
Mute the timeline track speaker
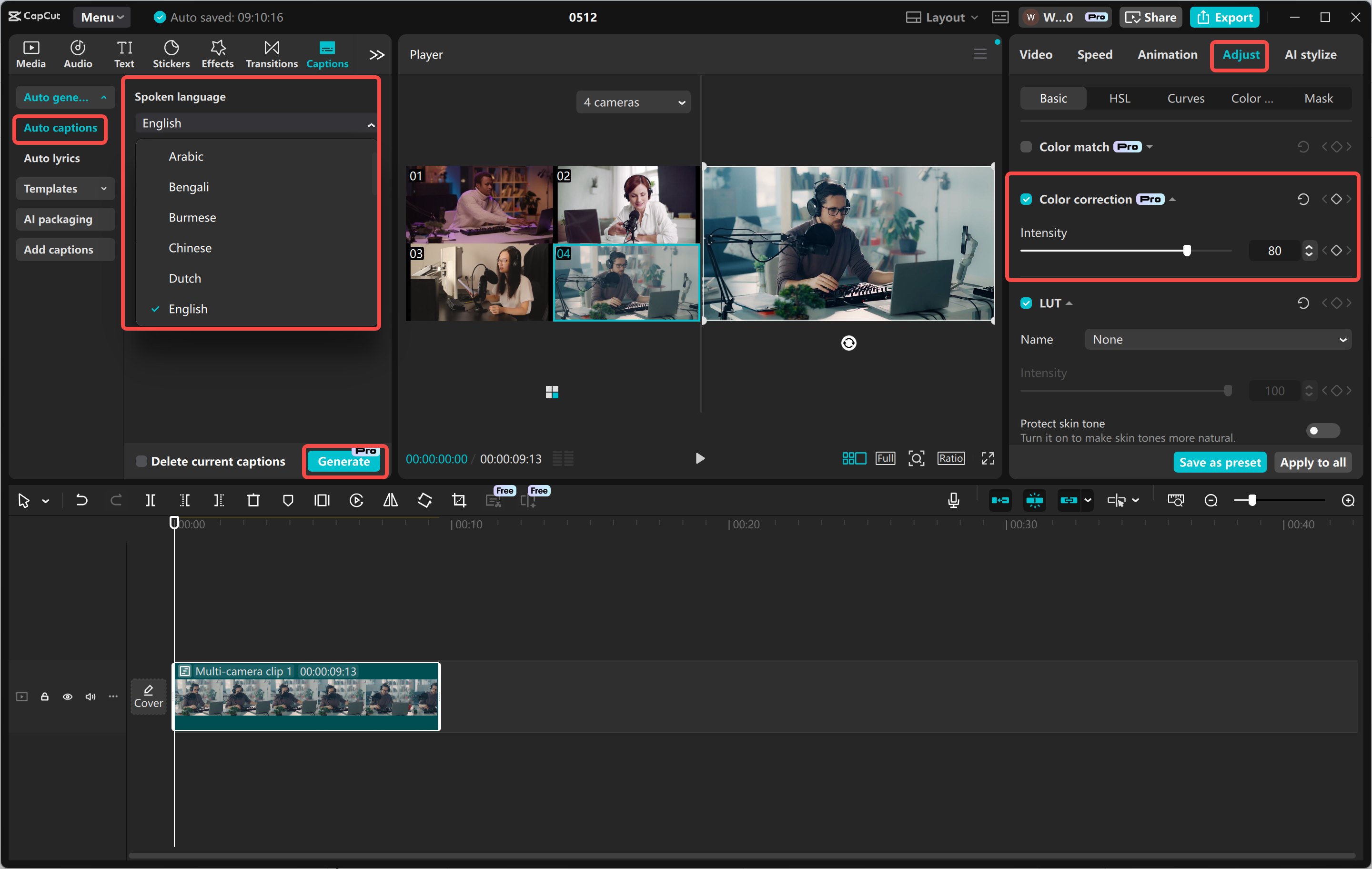pyautogui.click(x=90, y=697)
